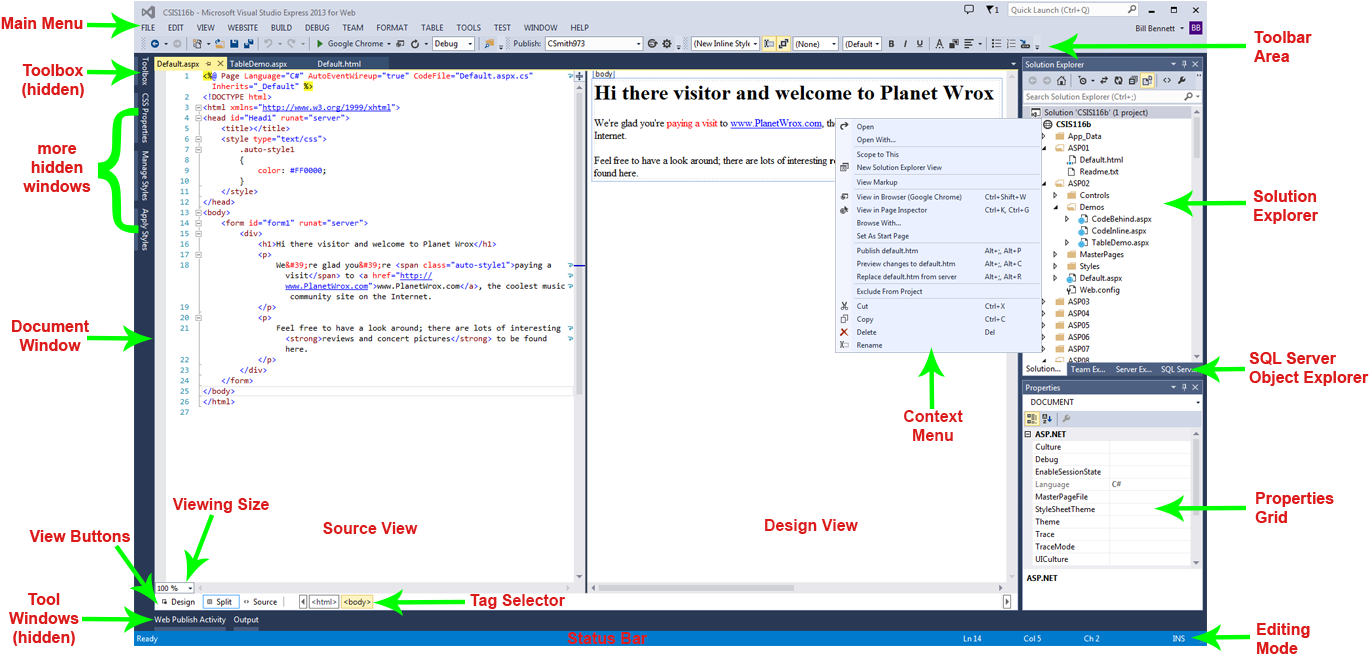1369x654 pixels.
Task: Select Web.config in Solution Explorer
Action: pos(1099,290)
